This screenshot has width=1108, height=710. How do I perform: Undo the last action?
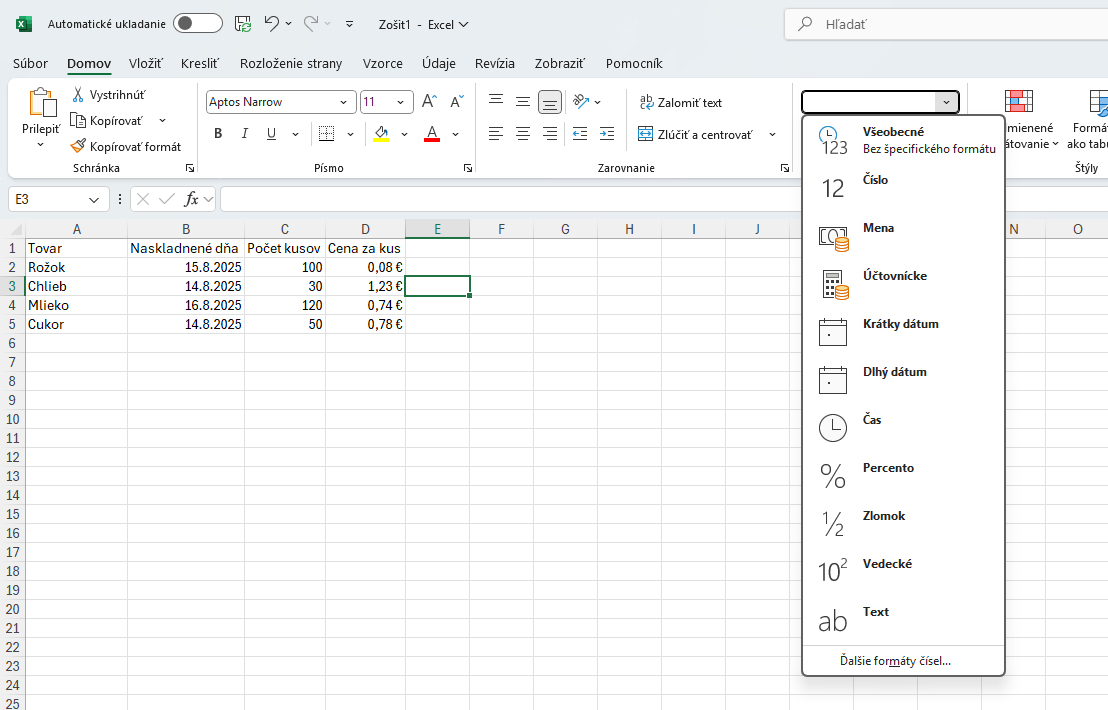click(271, 23)
